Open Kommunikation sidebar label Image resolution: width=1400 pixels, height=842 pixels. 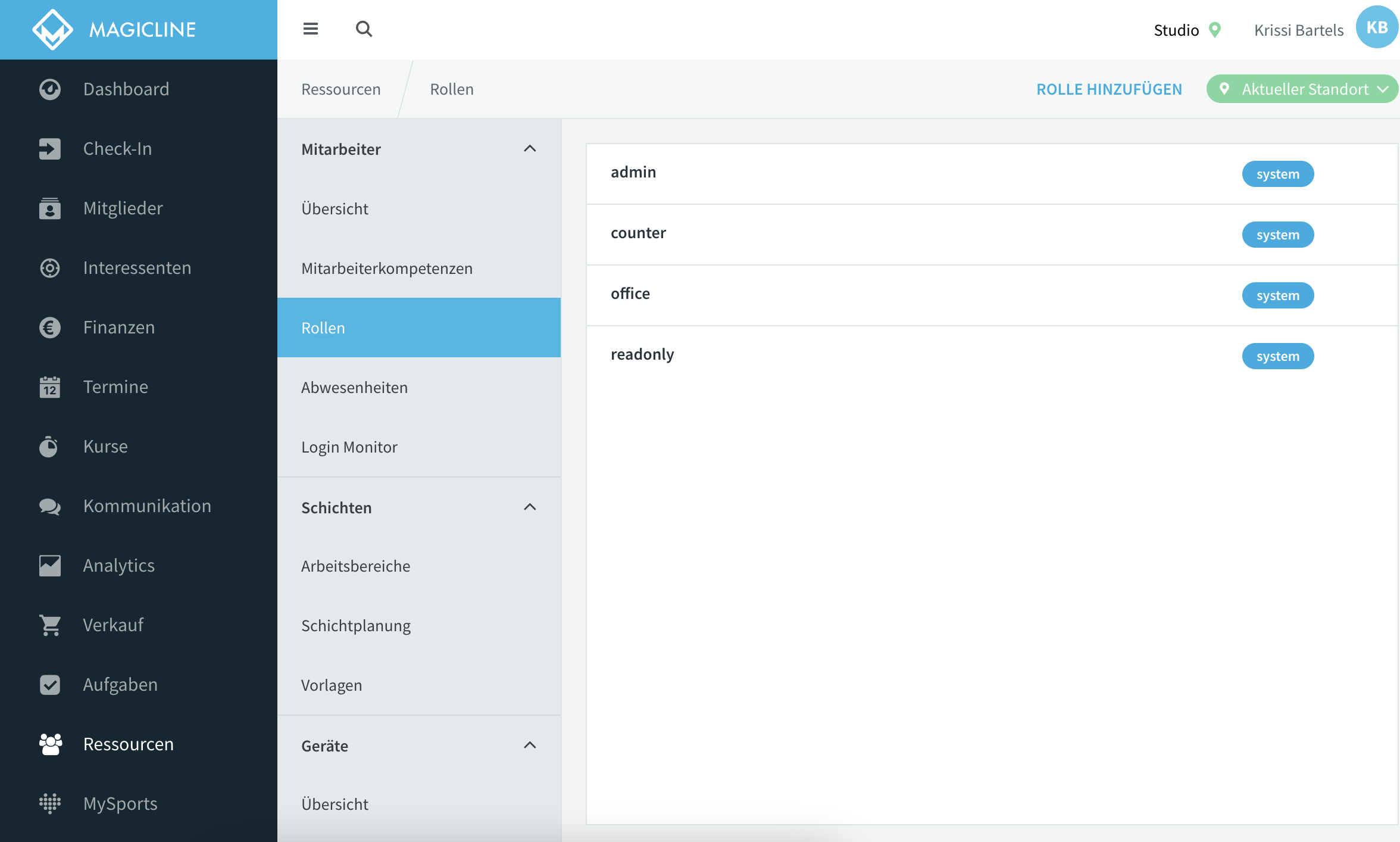point(147,506)
